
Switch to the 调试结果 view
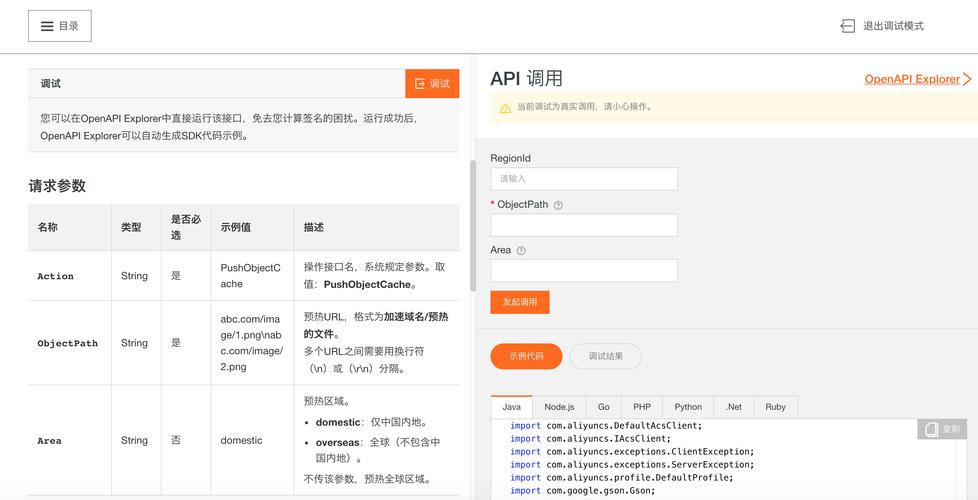[x=605, y=356]
